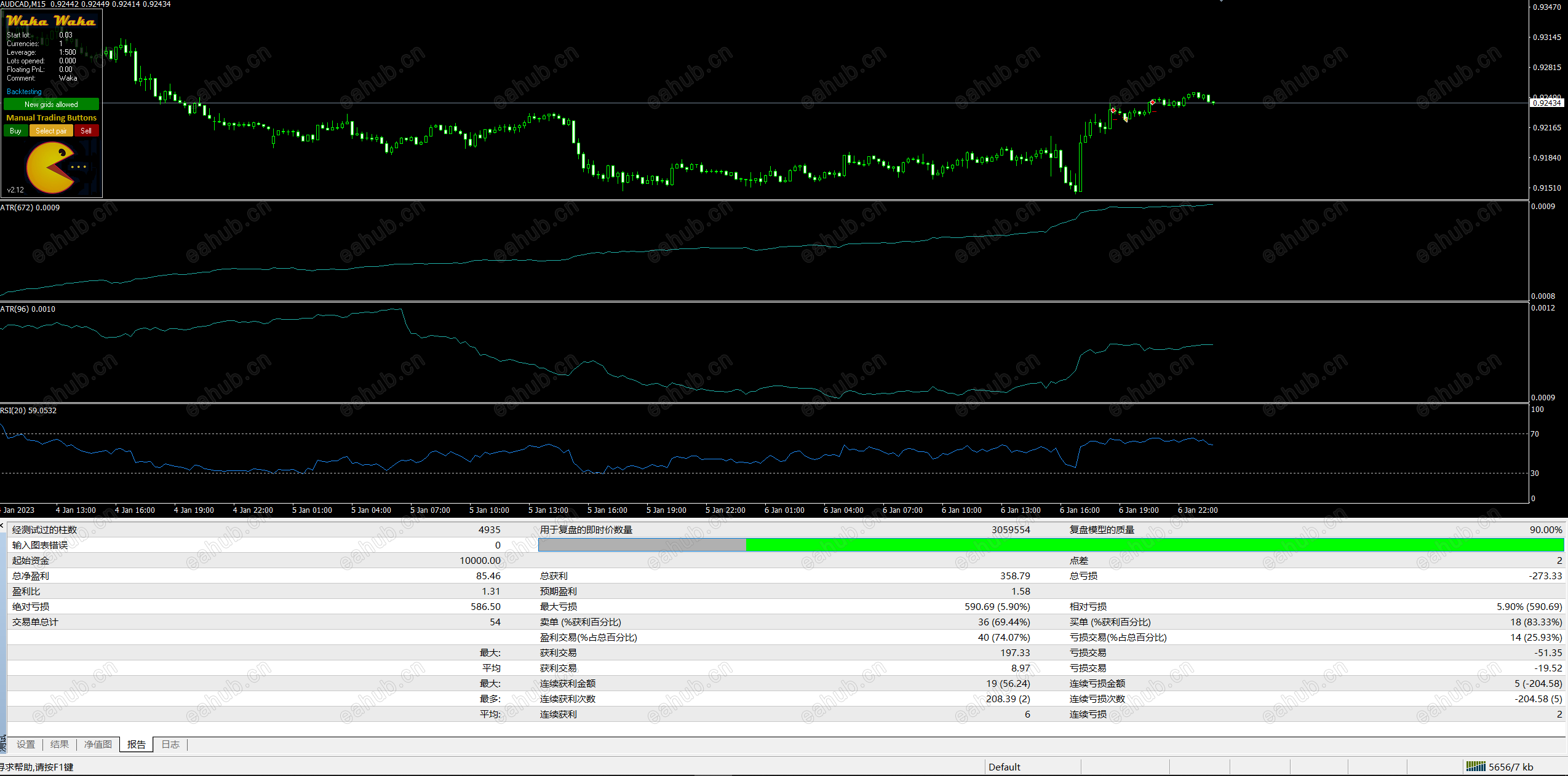Viewport: 1568px width, 776px height.
Task: Click the red trade arrow marker on chart
Action: tap(1113, 110)
